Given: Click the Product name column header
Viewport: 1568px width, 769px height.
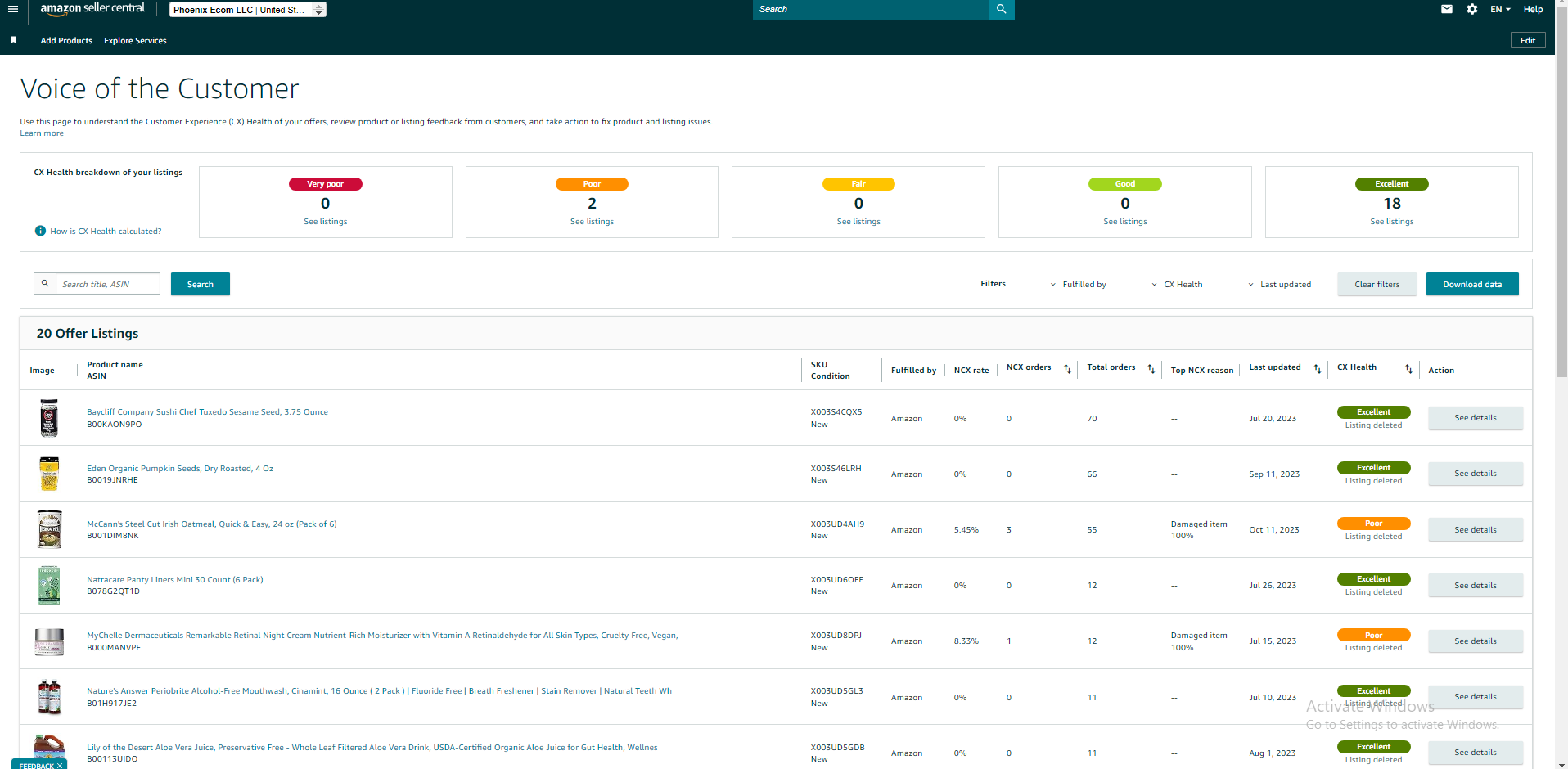Looking at the screenshot, I should [115, 365].
